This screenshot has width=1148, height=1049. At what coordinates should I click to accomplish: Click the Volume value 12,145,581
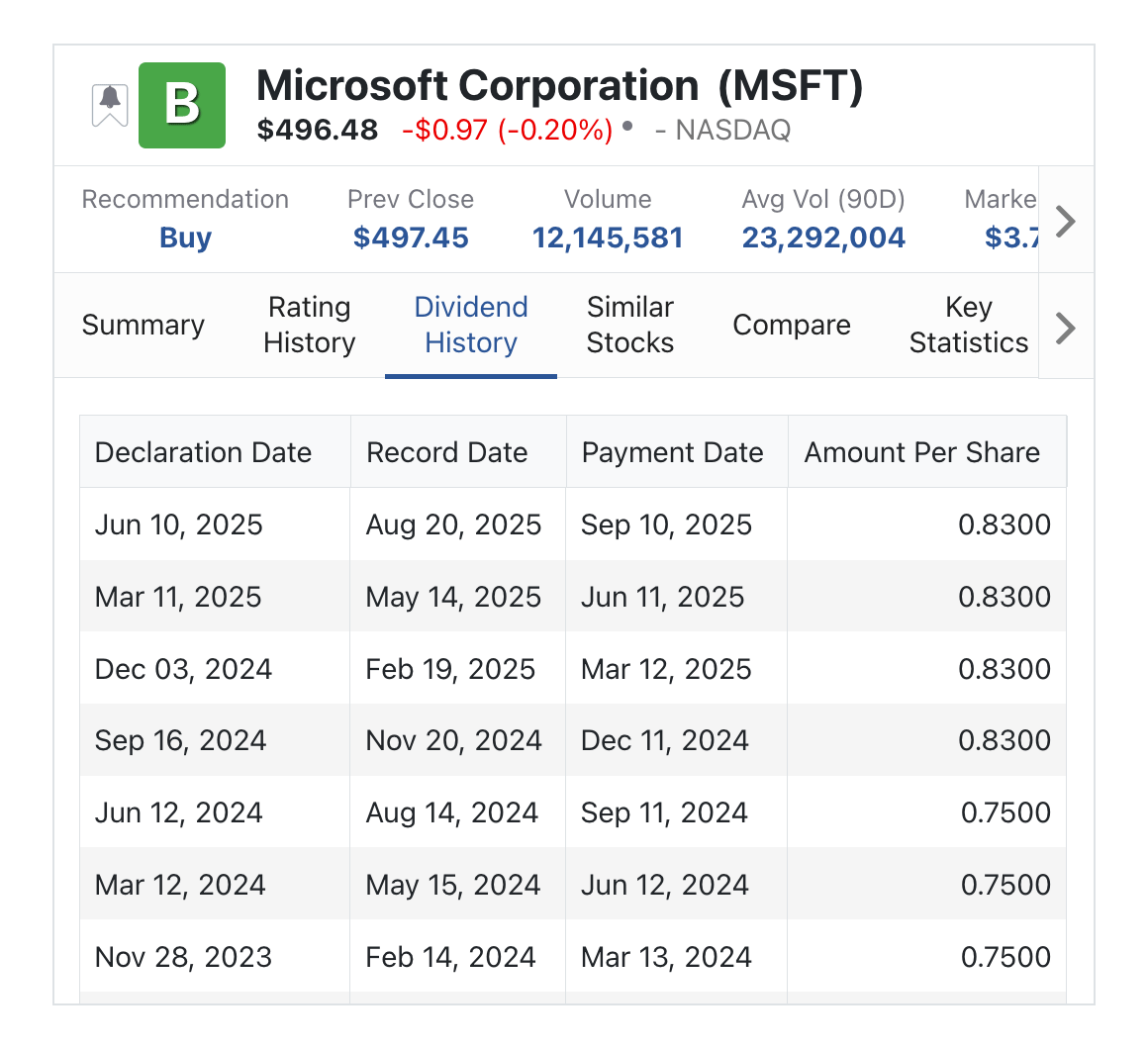tap(608, 238)
